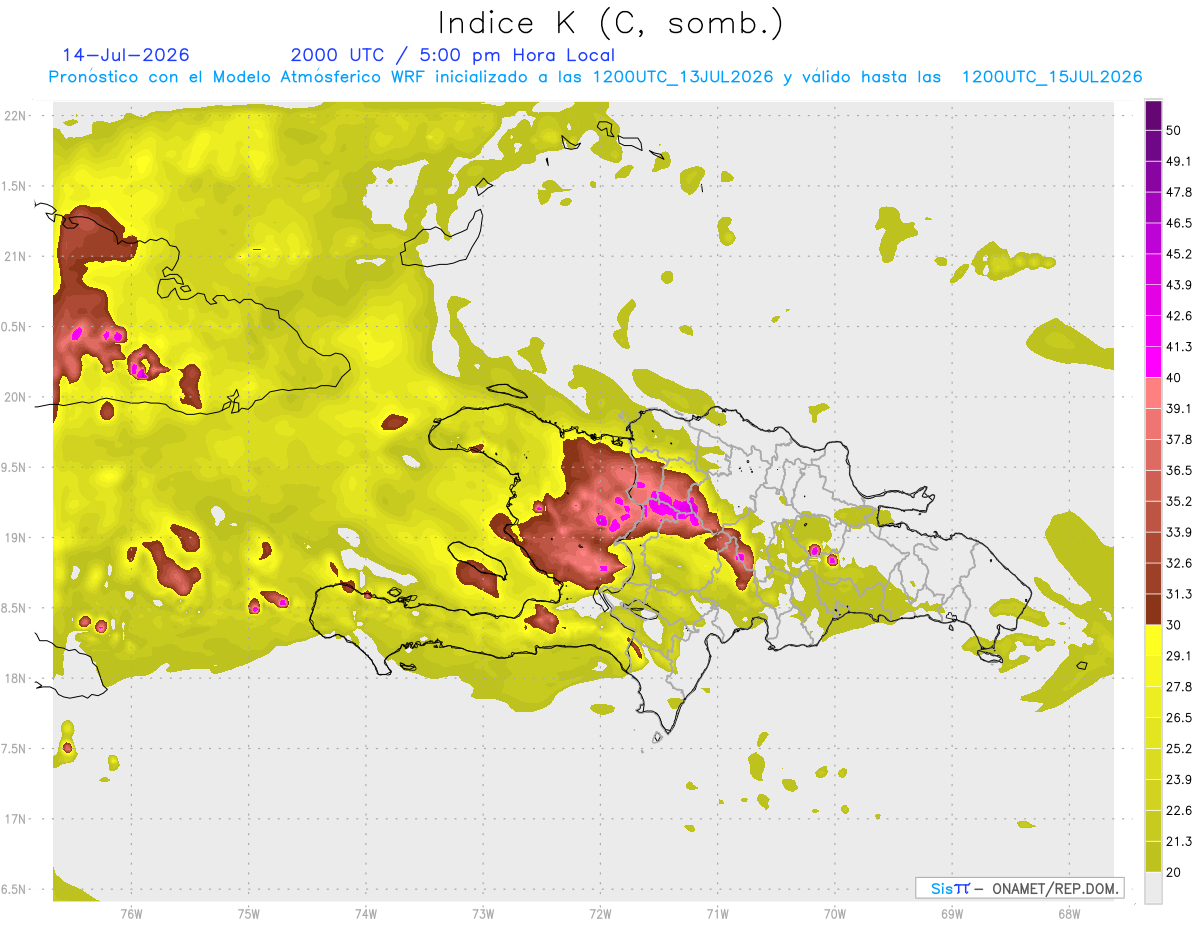Image resolution: width=1200 pixels, height=927 pixels.
Task: Select the date text "14-Jul-2026"
Action: pyautogui.click(x=126, y=55)
